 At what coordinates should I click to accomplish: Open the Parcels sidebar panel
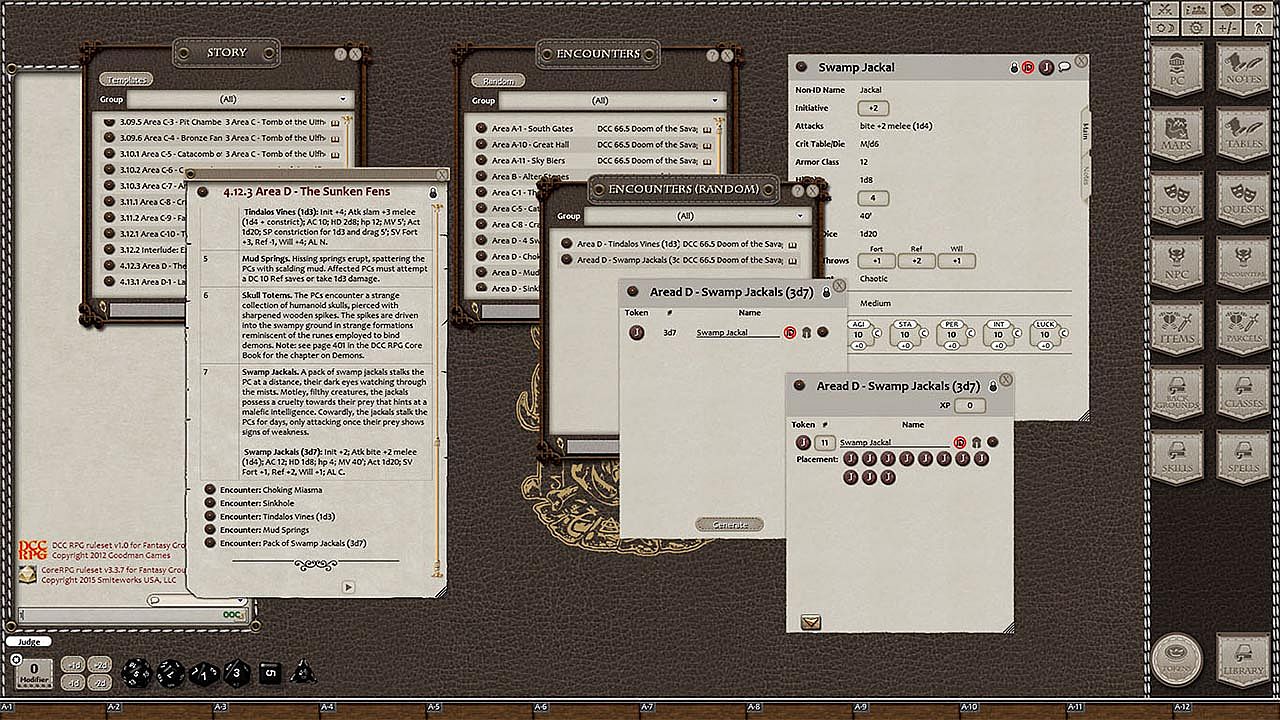[1243, 329]
